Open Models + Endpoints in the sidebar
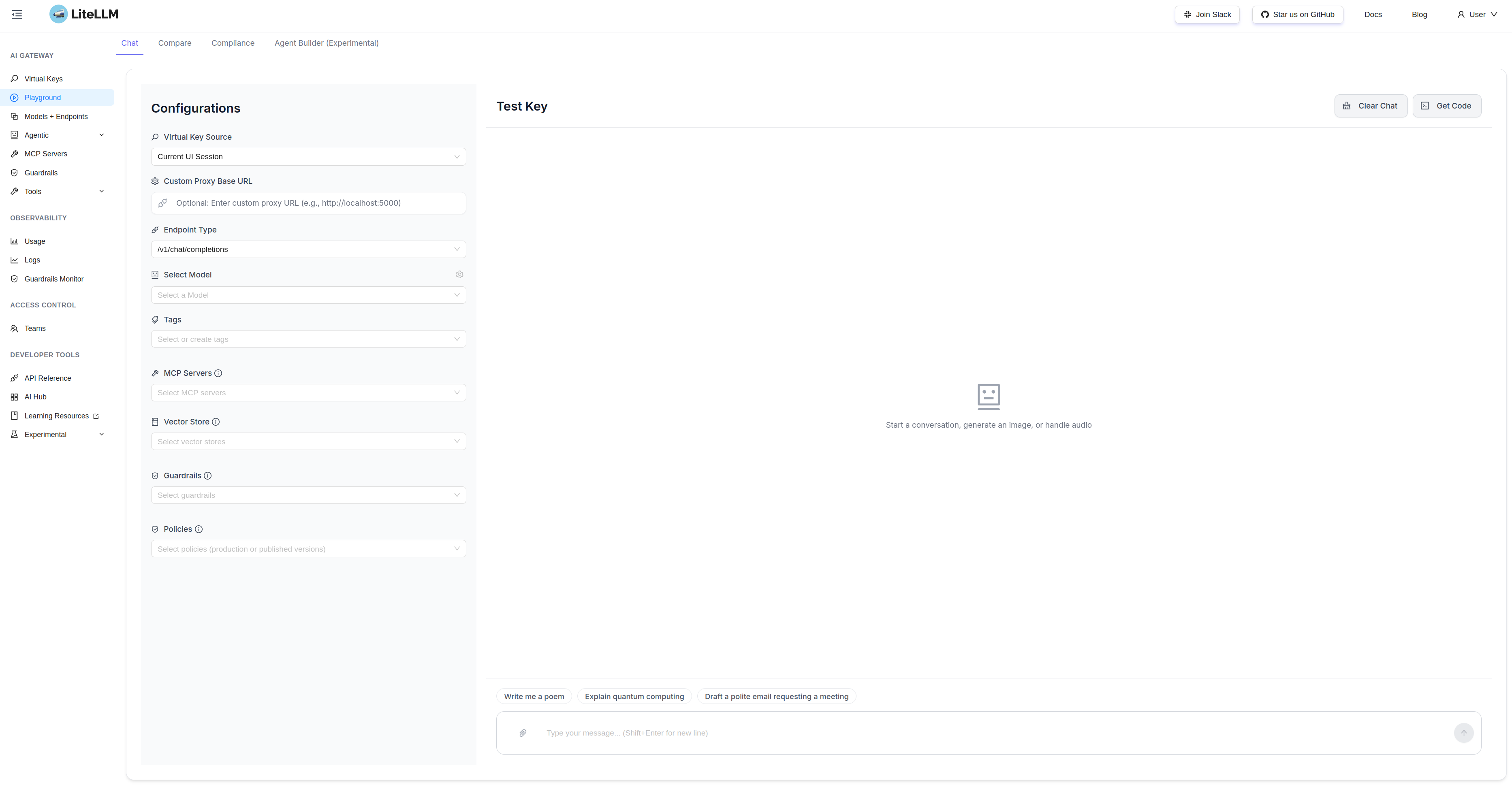The height and width of the screenshot is (789, 1512). [x=57, y=116]
